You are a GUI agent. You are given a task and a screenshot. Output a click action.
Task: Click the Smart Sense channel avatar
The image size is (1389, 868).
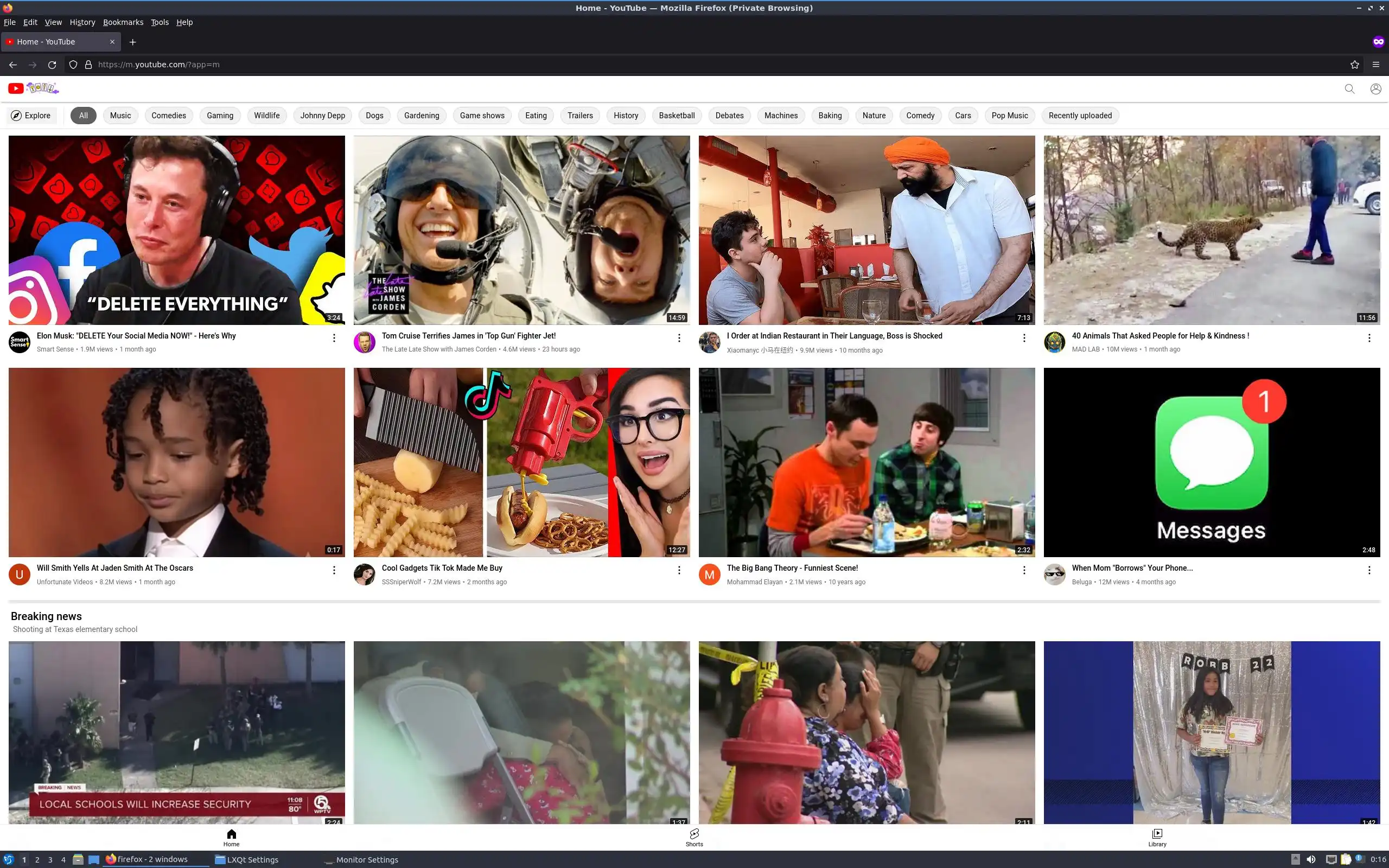click(x=20, y=342)
